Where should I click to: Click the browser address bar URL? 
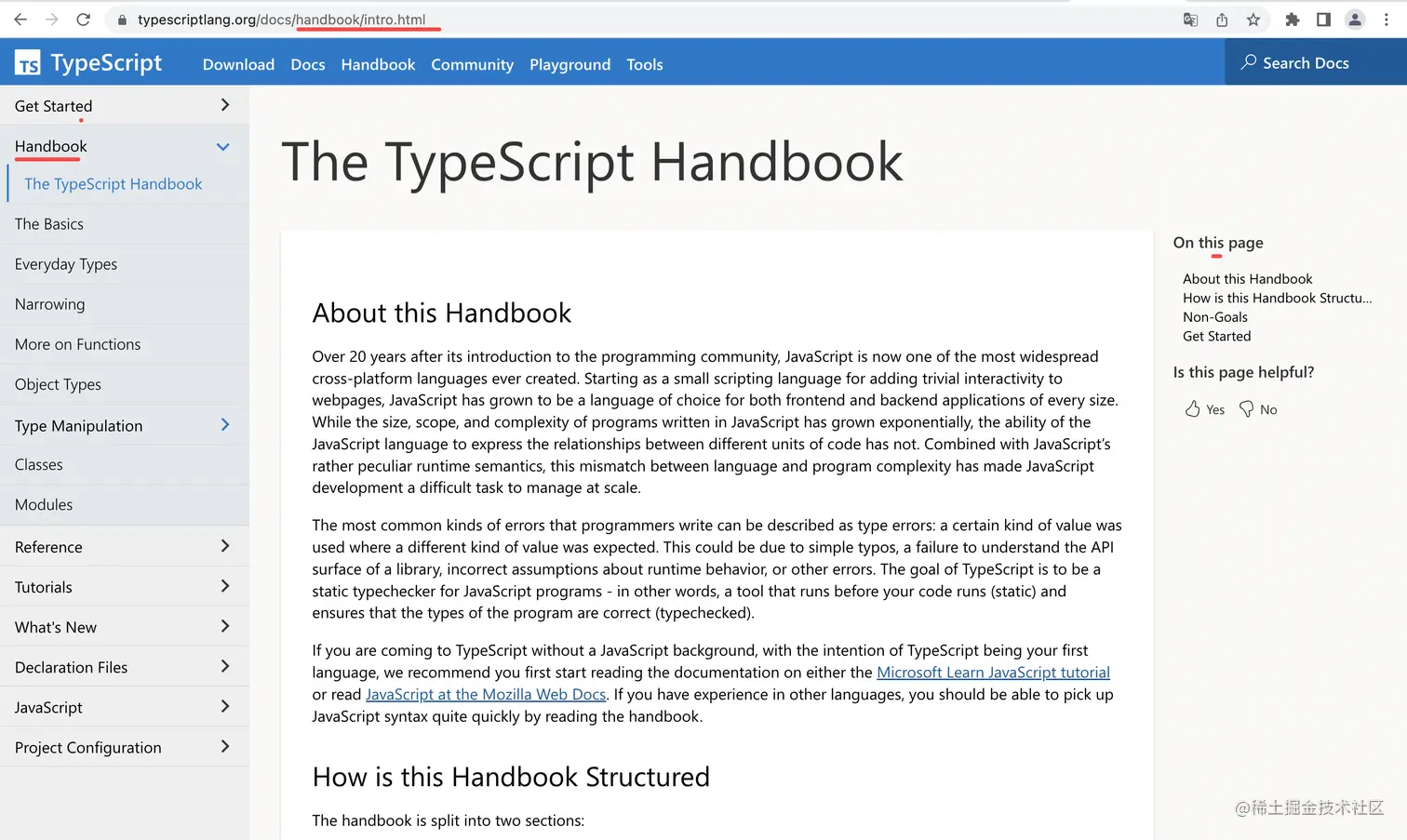click(x=281, y=20)
